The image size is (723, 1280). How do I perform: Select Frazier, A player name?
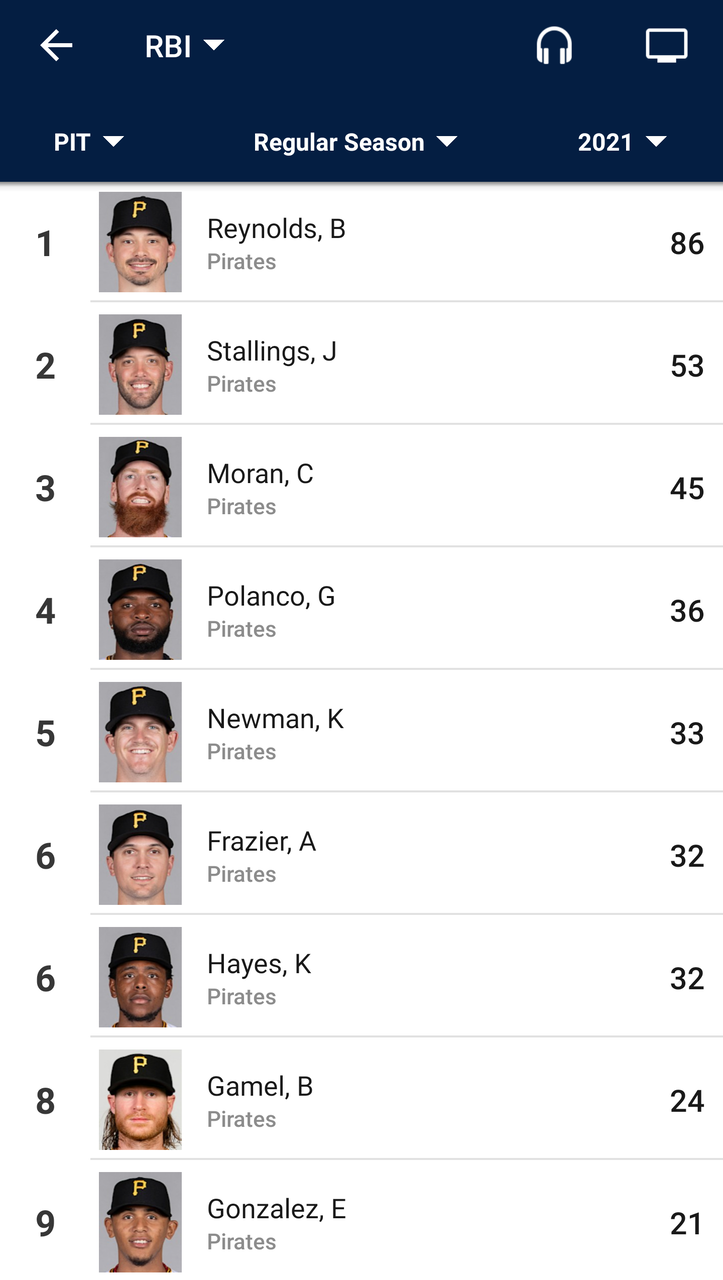click(261, 842)
